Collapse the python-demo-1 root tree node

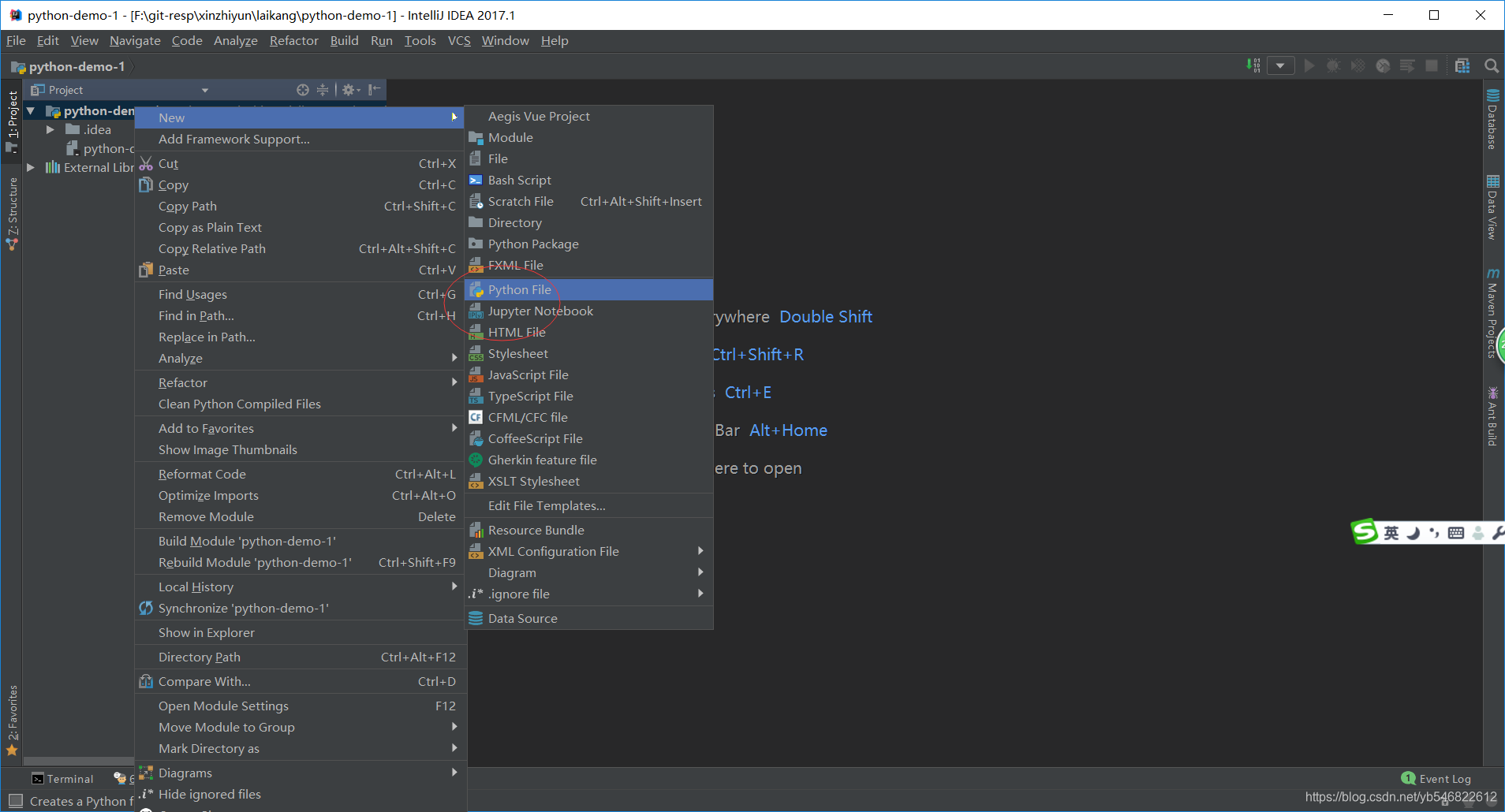[x=31, y=111]
